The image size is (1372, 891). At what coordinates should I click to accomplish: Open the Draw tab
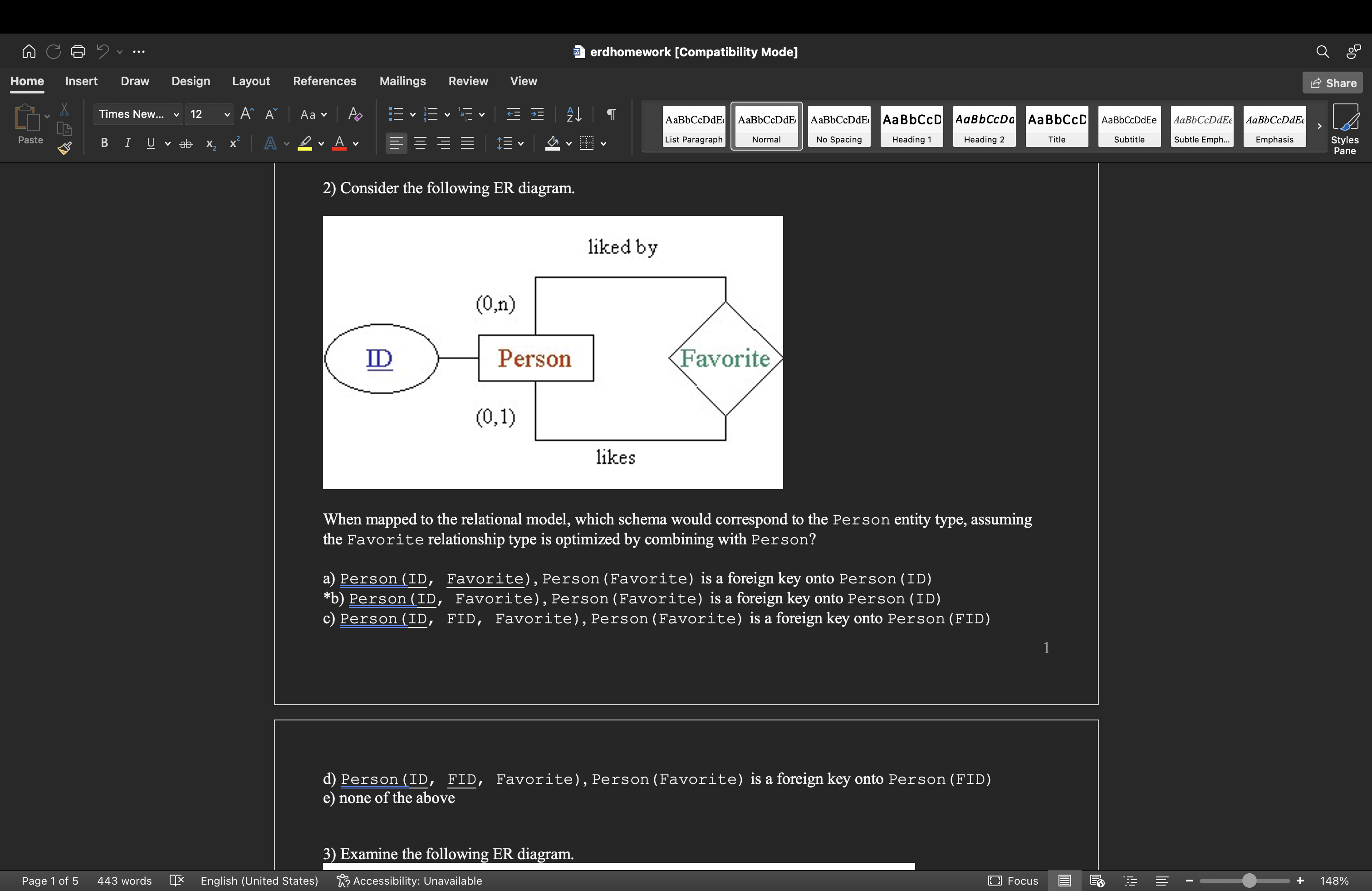135,81
